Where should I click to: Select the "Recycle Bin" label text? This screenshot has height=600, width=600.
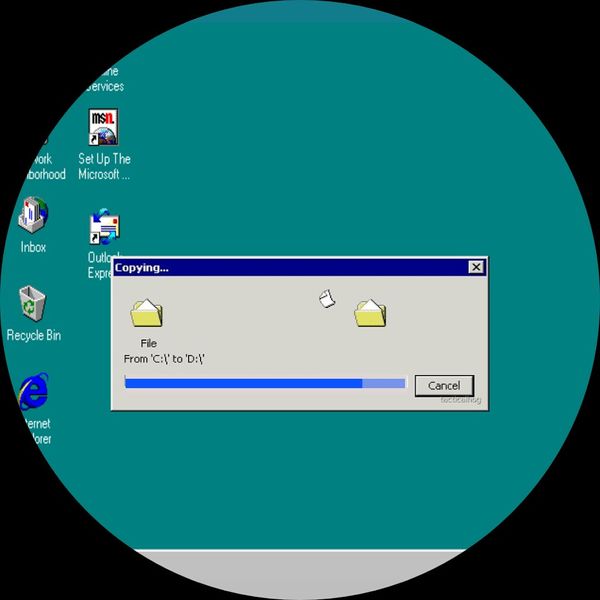[34, 336]
